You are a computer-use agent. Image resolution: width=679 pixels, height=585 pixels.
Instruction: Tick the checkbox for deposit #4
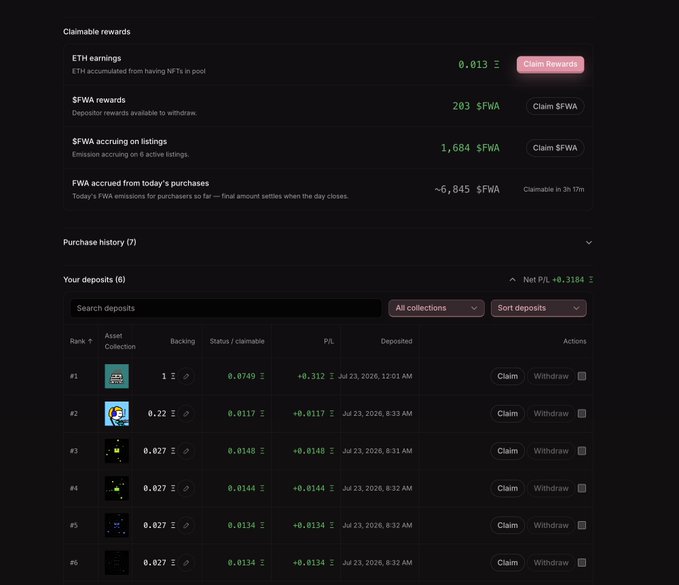[x=582, y=488]
